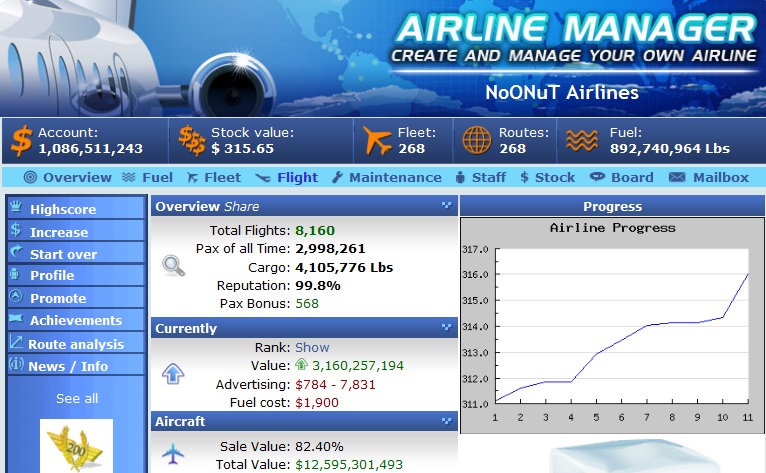766x473 pixels.
Task: Click the Airline Progress chart
Action: 613,325
